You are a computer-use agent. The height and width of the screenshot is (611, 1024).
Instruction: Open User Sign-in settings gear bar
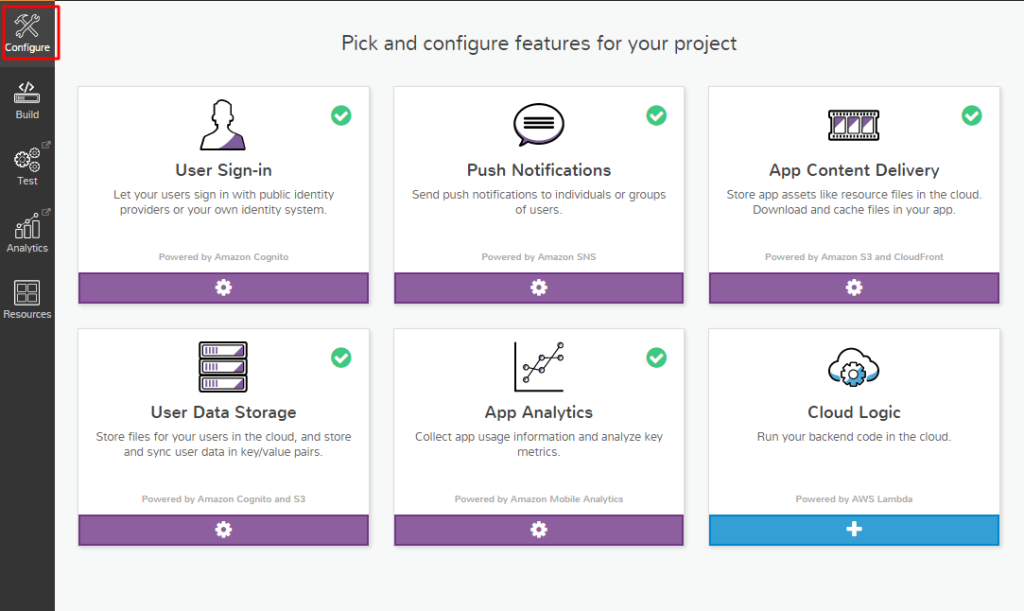[223, 288]
